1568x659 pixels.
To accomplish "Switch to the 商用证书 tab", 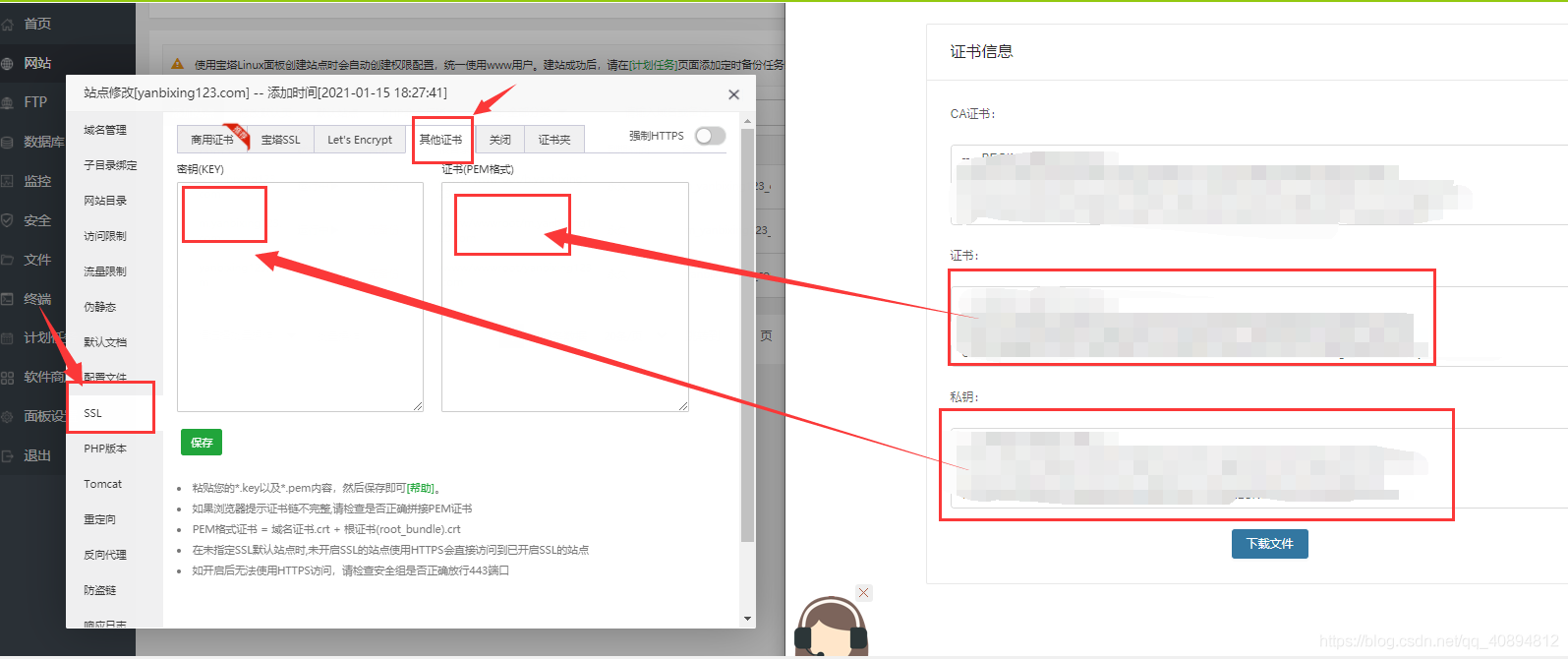I will click(212, 140).
